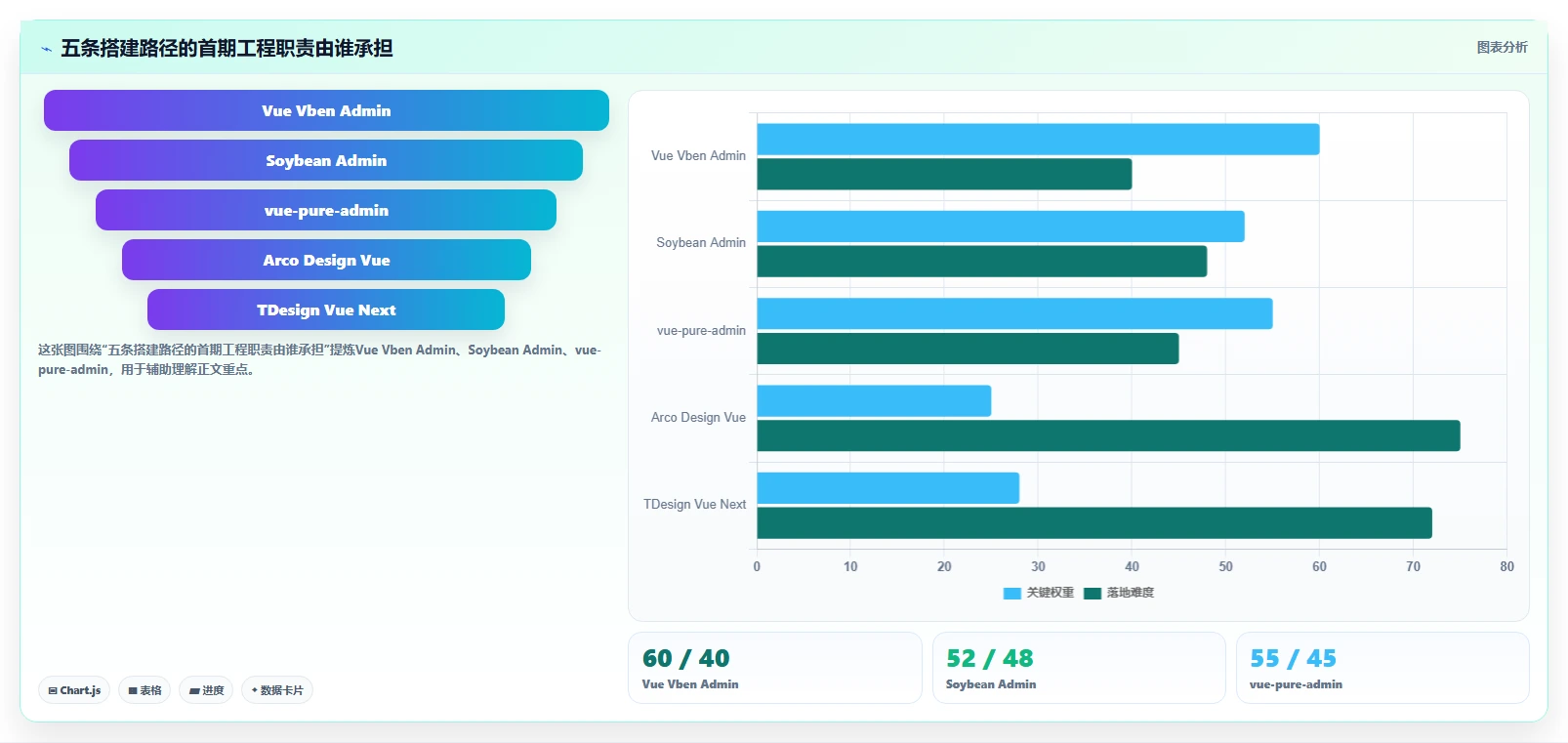Click the Chart.js tag
1568x743 pixels.
74,690
